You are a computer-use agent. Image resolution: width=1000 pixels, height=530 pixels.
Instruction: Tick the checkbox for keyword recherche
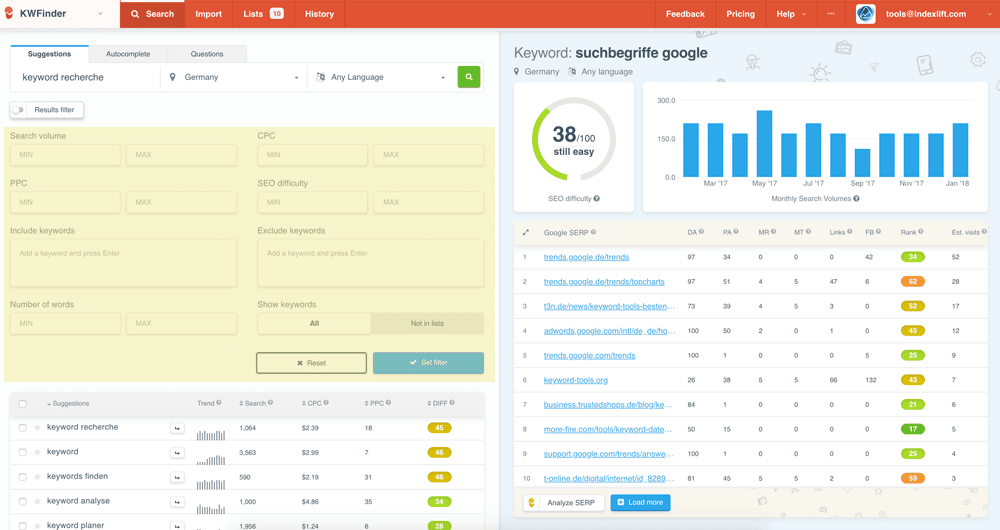pyautogui.click(x=23, y=428)
